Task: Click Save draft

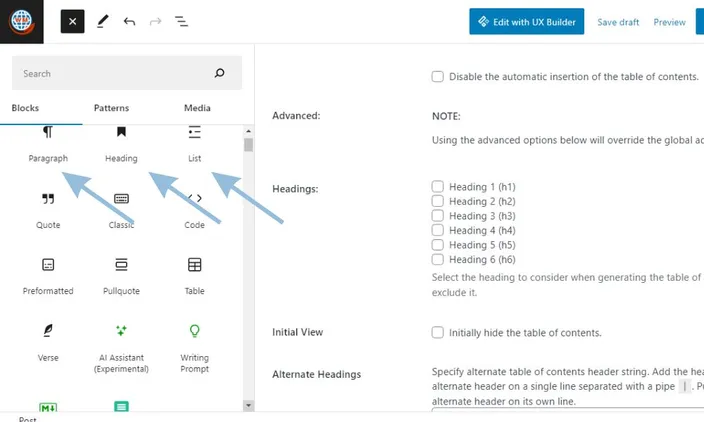Action: point(618,22)
